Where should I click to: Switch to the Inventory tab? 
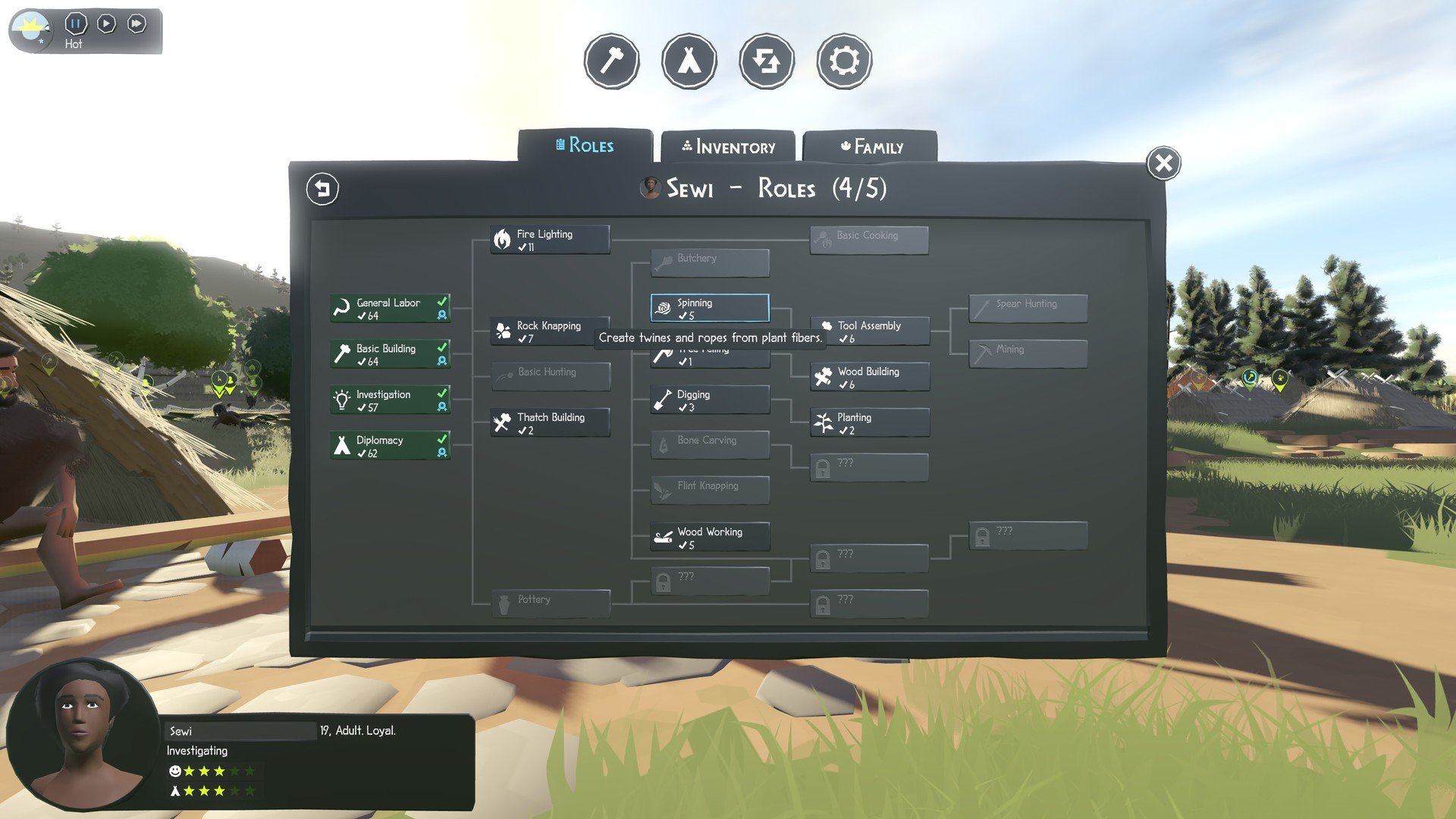(729, 146)
